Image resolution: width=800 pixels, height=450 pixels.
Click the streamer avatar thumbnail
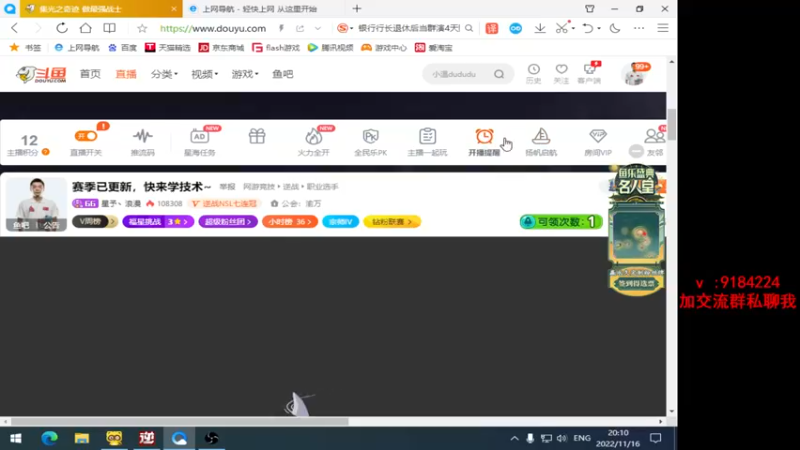[36, 204]
